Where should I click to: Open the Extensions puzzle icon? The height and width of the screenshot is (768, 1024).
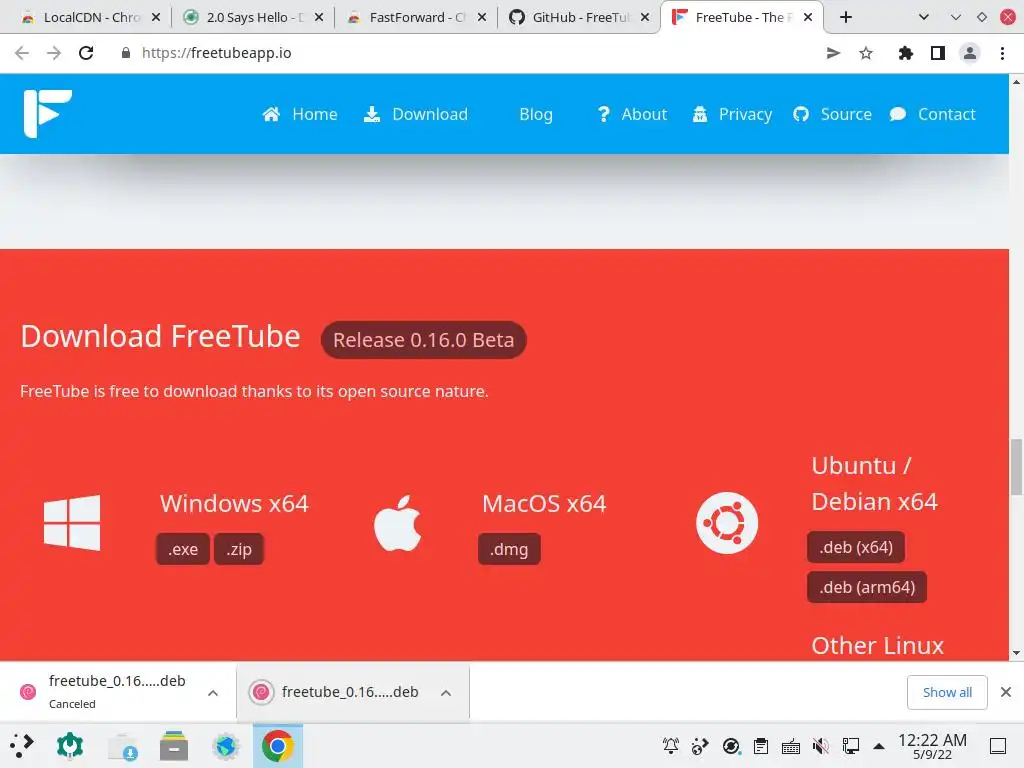tap(905, 53)
